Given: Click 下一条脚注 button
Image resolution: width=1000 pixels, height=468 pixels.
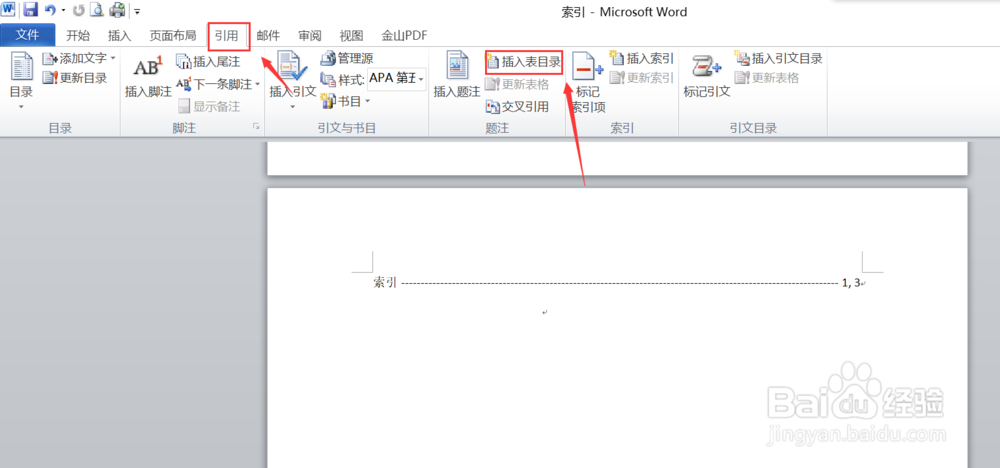Looking at the screenshot, I should (x=214, y=84).
